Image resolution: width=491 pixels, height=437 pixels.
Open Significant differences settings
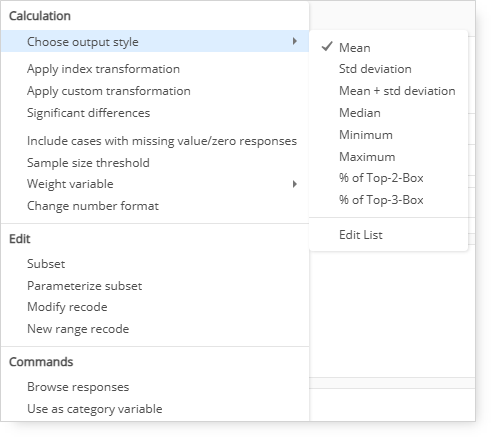click(x=88, y=113)
